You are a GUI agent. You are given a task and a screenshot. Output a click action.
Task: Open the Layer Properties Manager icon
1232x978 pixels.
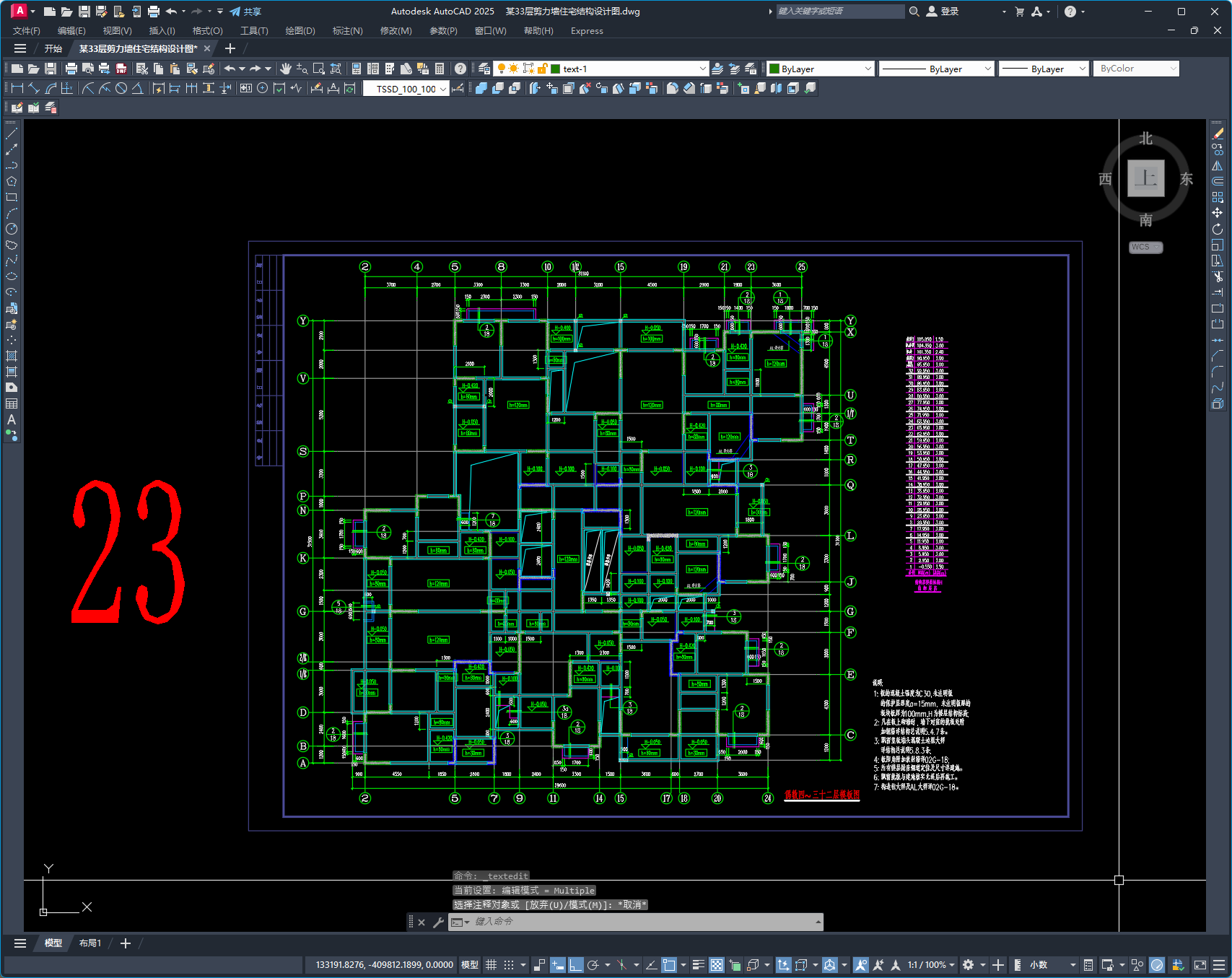tap(484, 69)
